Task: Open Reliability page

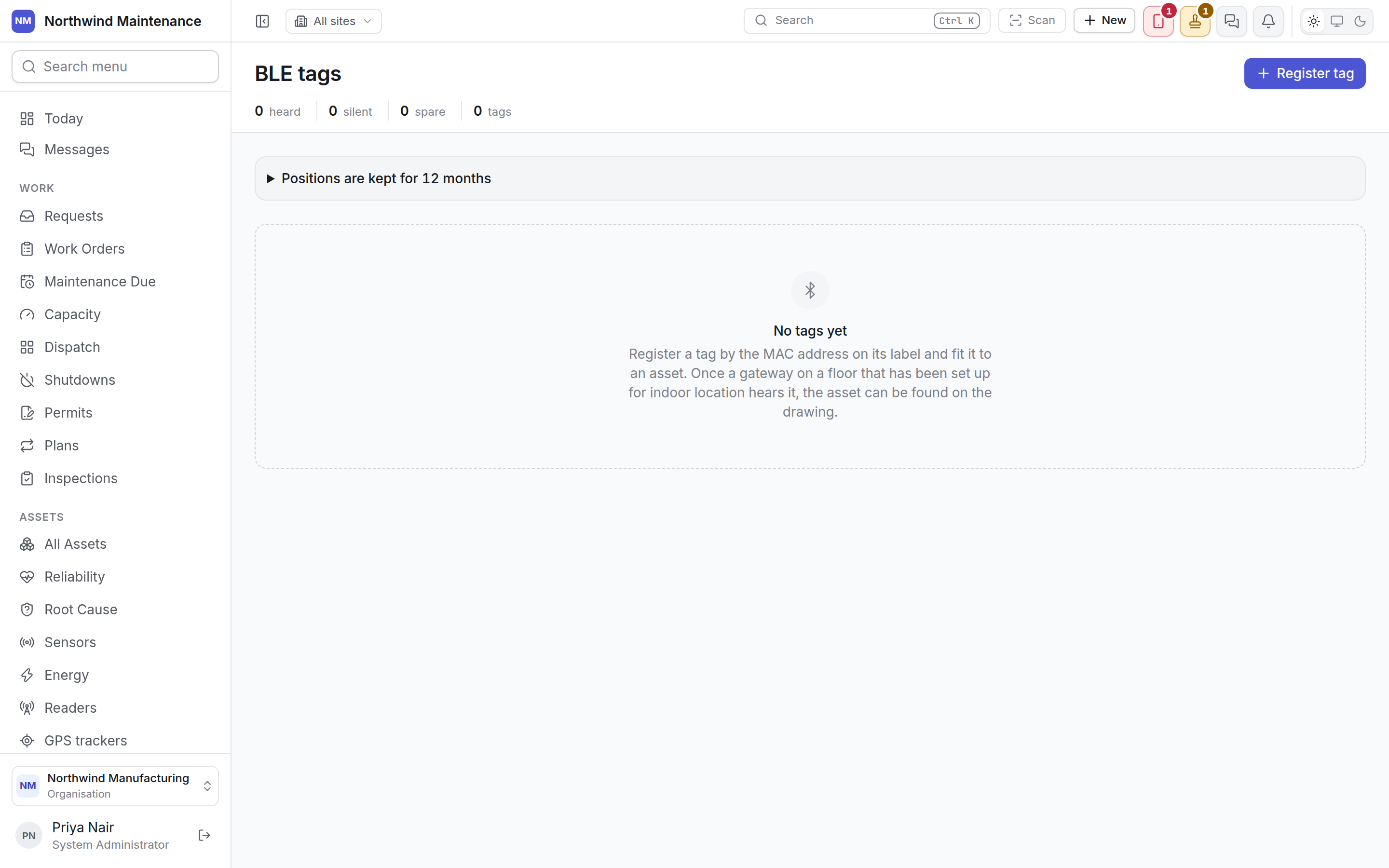Action: pyautogui.click(x=115, y=576)
